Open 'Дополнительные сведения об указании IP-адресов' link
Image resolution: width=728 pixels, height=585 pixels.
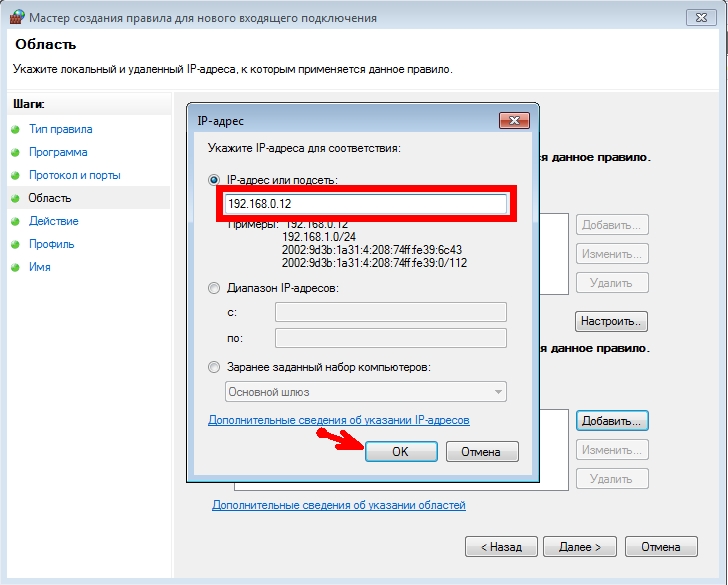point(338,420)
